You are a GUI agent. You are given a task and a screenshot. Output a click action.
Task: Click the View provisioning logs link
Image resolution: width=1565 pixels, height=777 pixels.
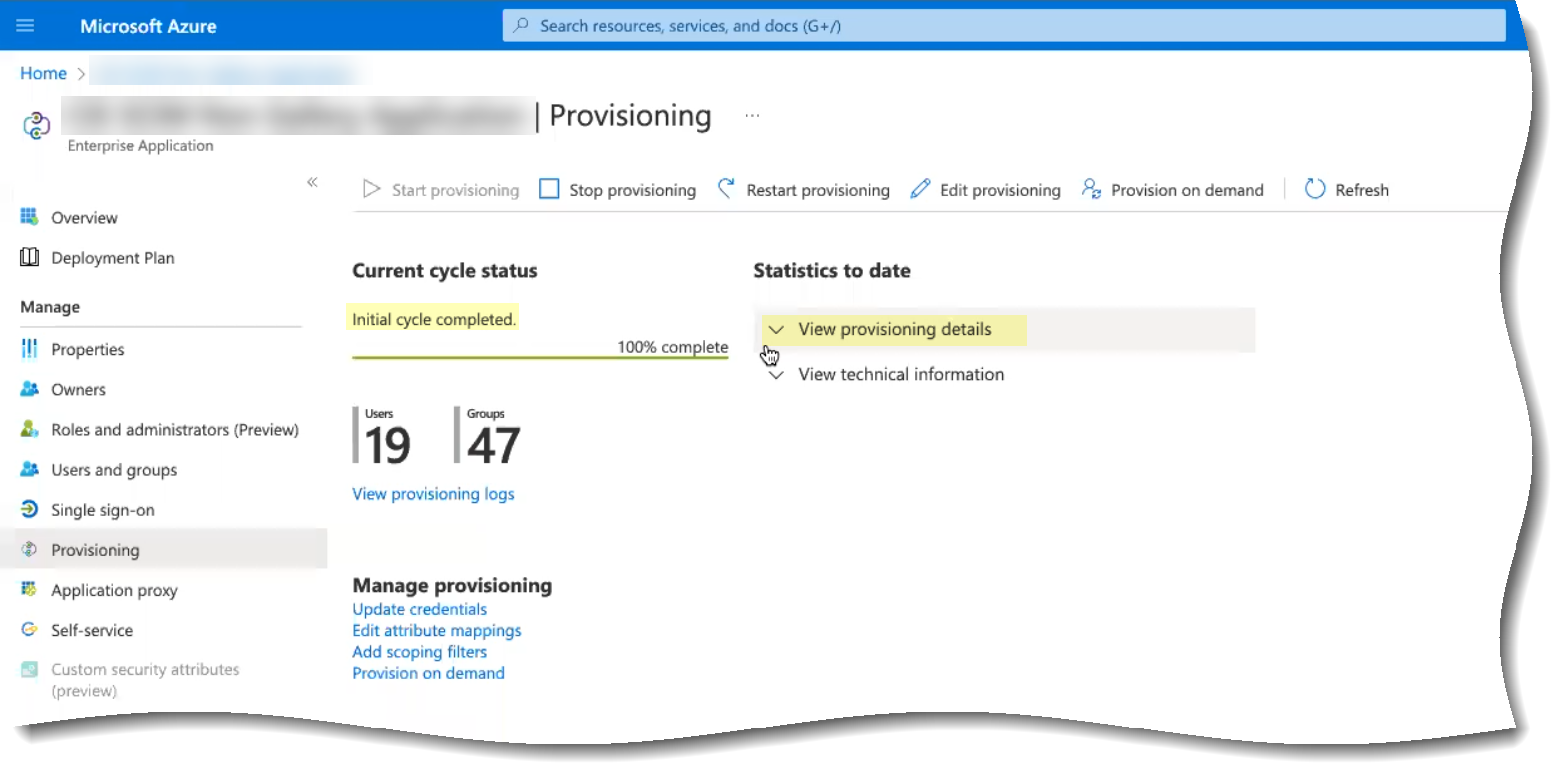tap(433, 494)
